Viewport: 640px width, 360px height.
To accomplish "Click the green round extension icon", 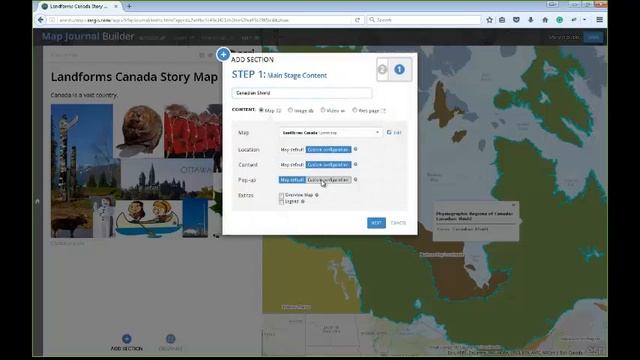I will tap(560, 20).
